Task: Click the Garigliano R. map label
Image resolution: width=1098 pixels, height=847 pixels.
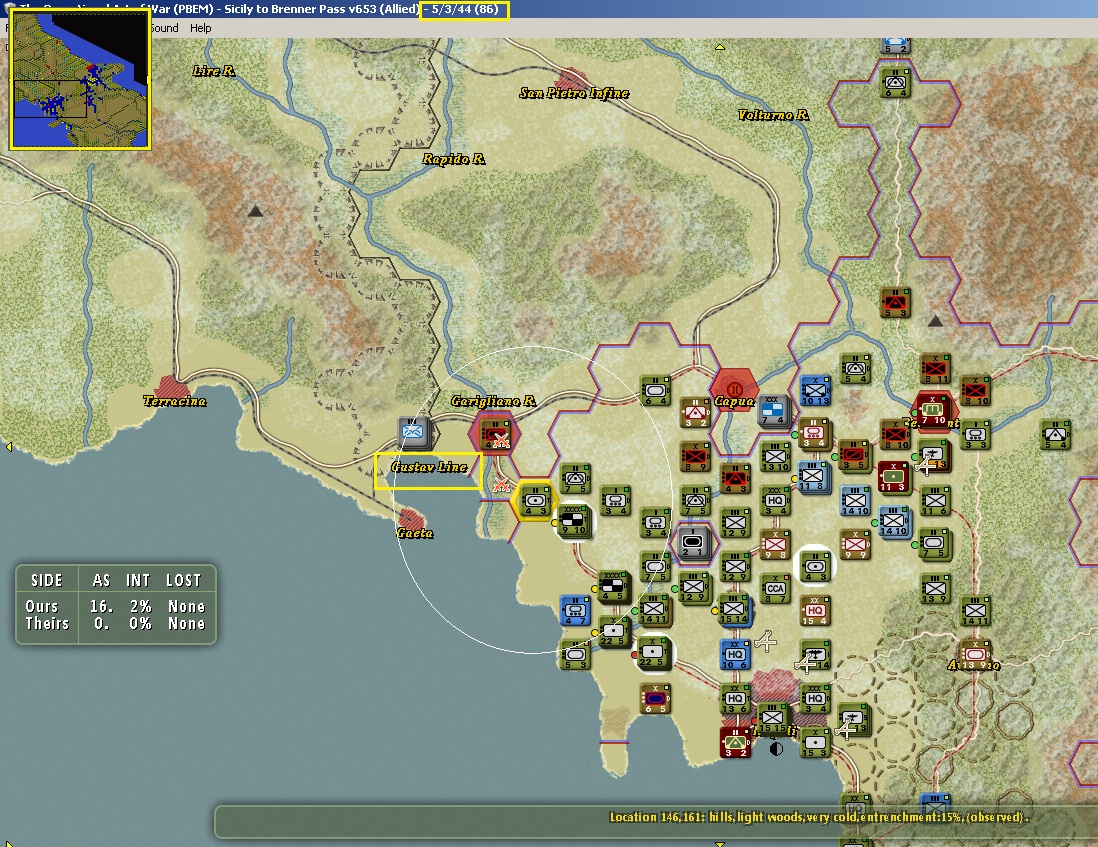Action: [x=494, y=400]
